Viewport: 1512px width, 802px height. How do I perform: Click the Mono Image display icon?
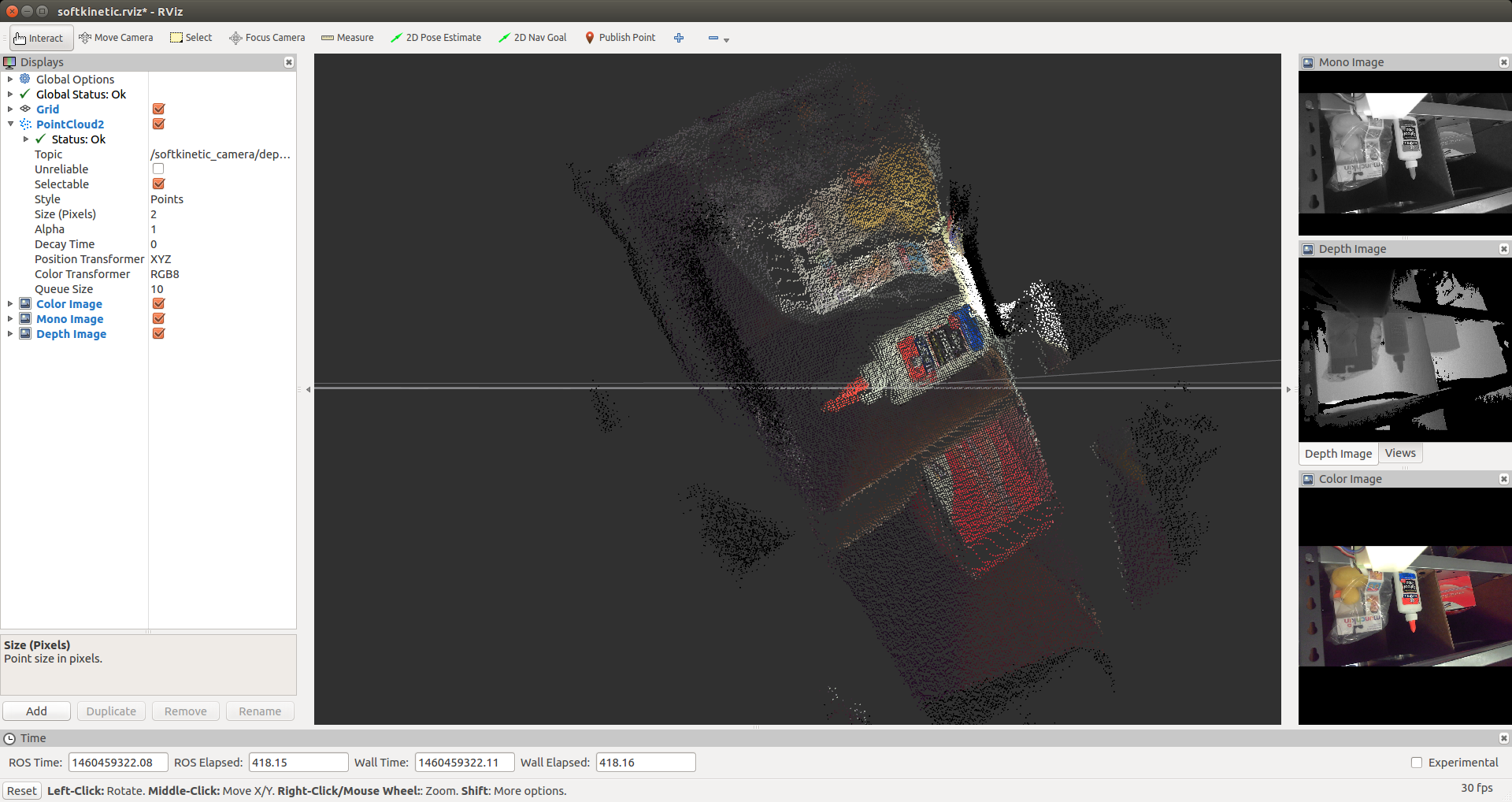[x=25, y=318]
